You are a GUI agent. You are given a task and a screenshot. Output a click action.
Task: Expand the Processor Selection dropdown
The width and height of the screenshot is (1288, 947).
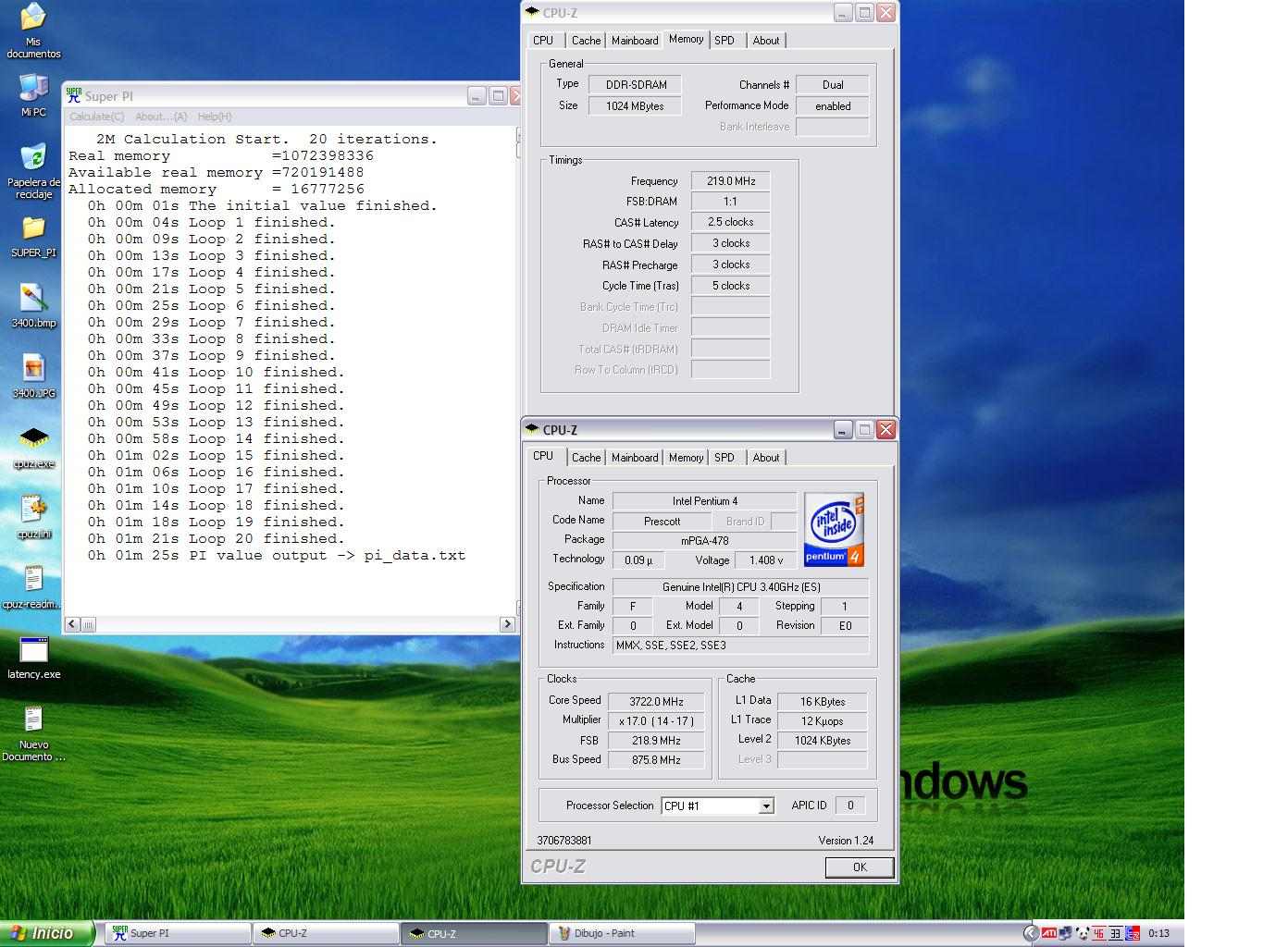pos(766,806)
